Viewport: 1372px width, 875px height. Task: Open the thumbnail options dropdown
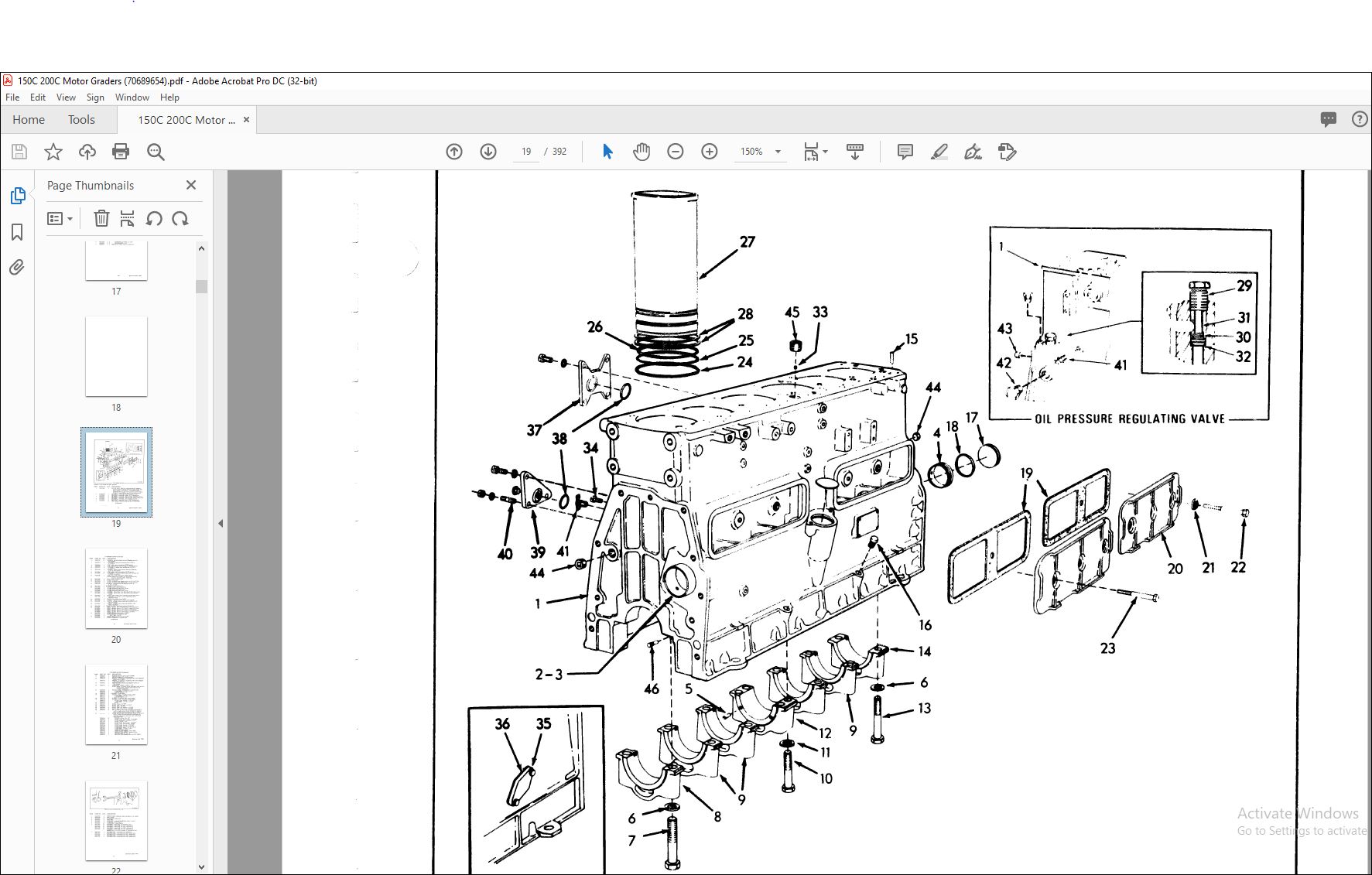[60, 218]
